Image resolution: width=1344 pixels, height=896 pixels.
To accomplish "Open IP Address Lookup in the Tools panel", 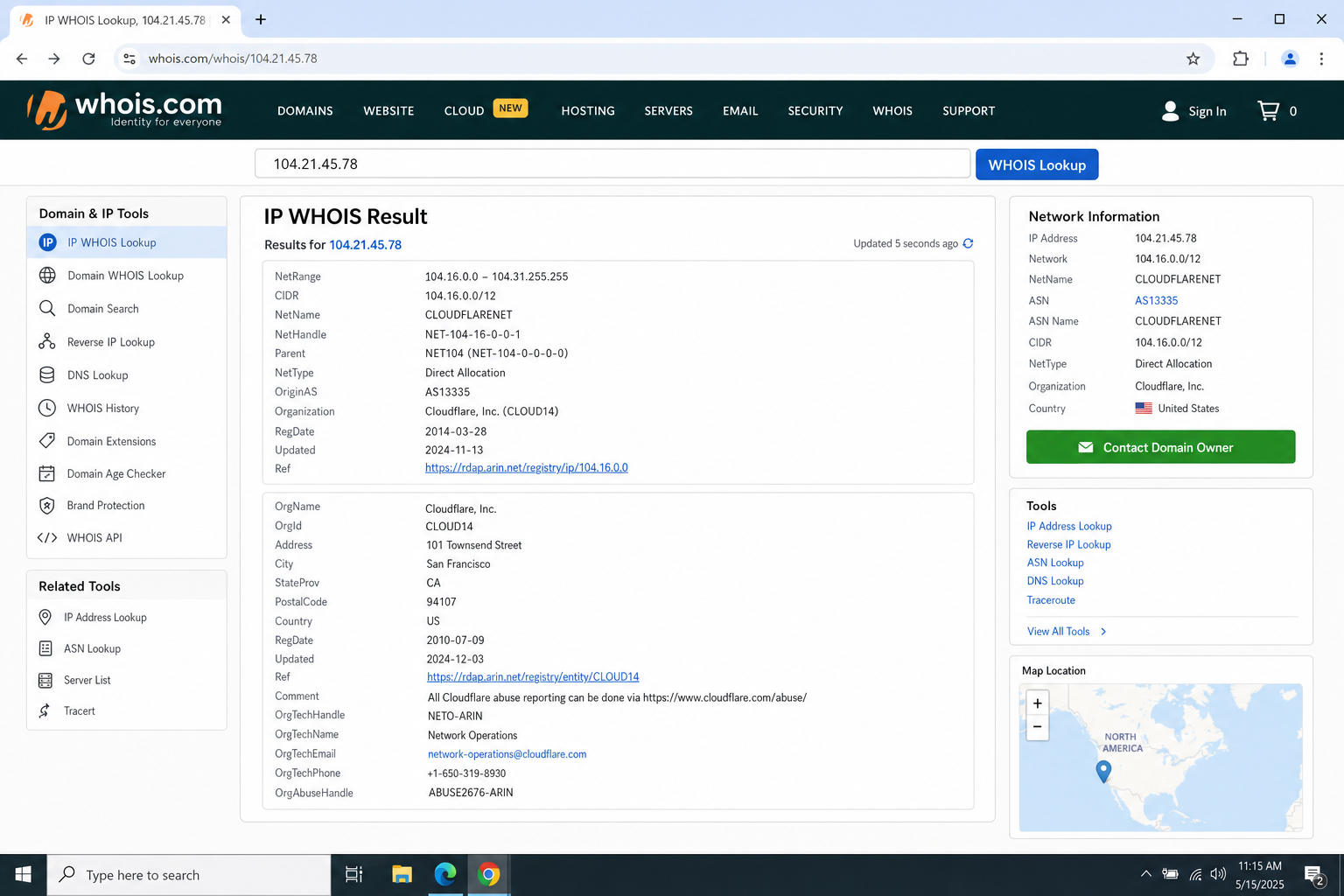I will coord(1069,526).
